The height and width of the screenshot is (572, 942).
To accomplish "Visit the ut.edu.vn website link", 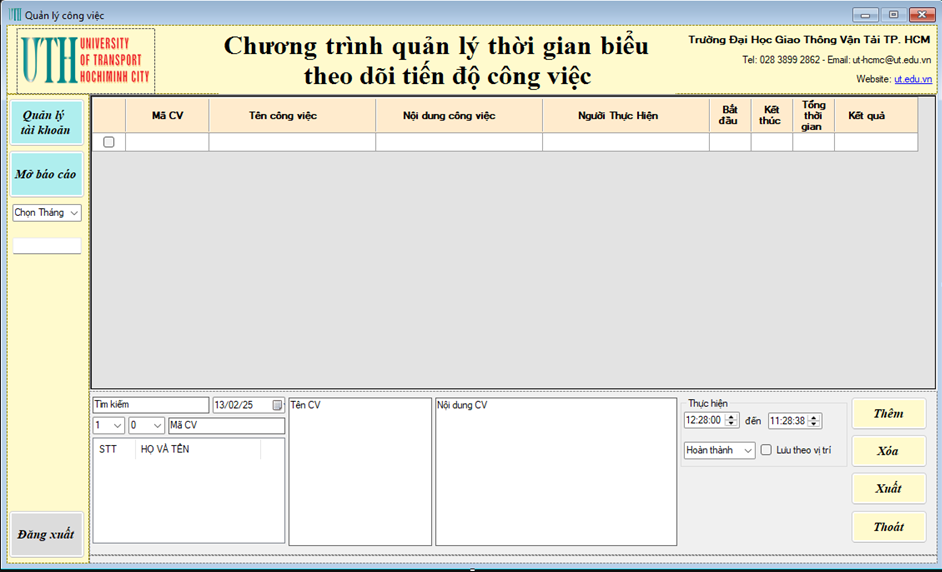I will [912, 79].
